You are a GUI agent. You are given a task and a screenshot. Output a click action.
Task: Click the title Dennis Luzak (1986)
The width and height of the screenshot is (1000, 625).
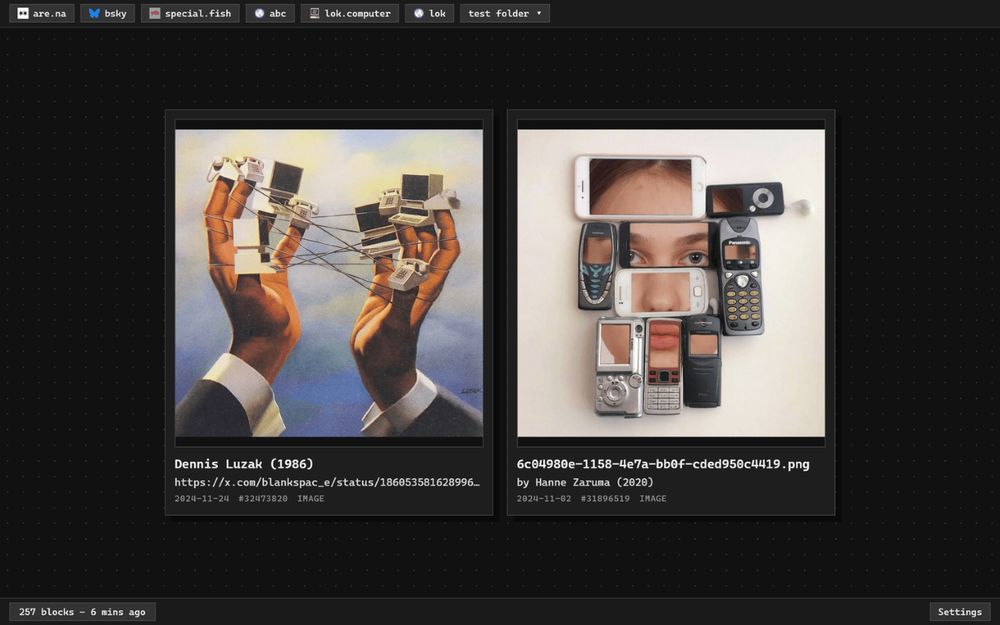244,464
